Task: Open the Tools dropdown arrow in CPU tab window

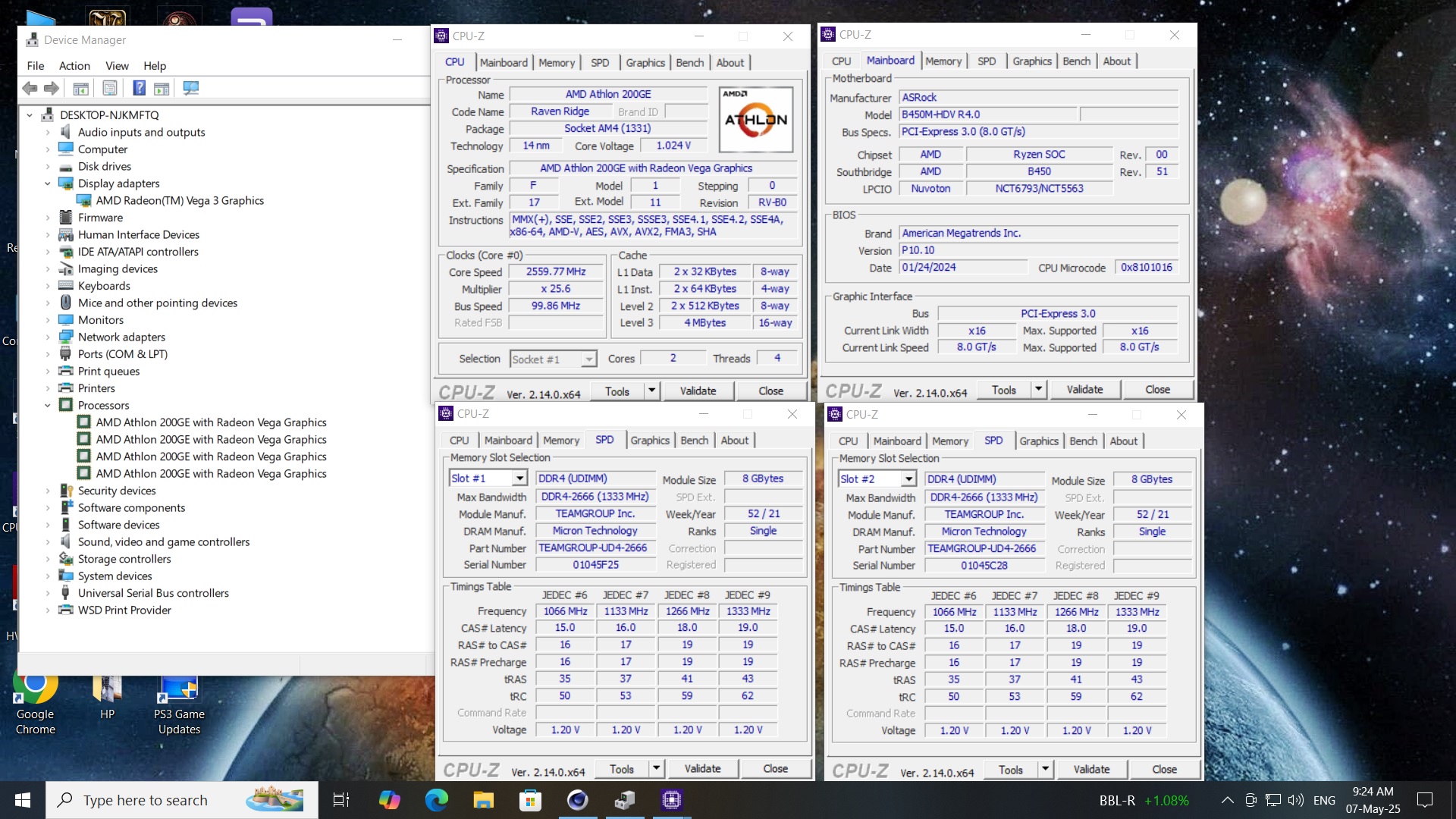Action: click(x=651, y=391)
